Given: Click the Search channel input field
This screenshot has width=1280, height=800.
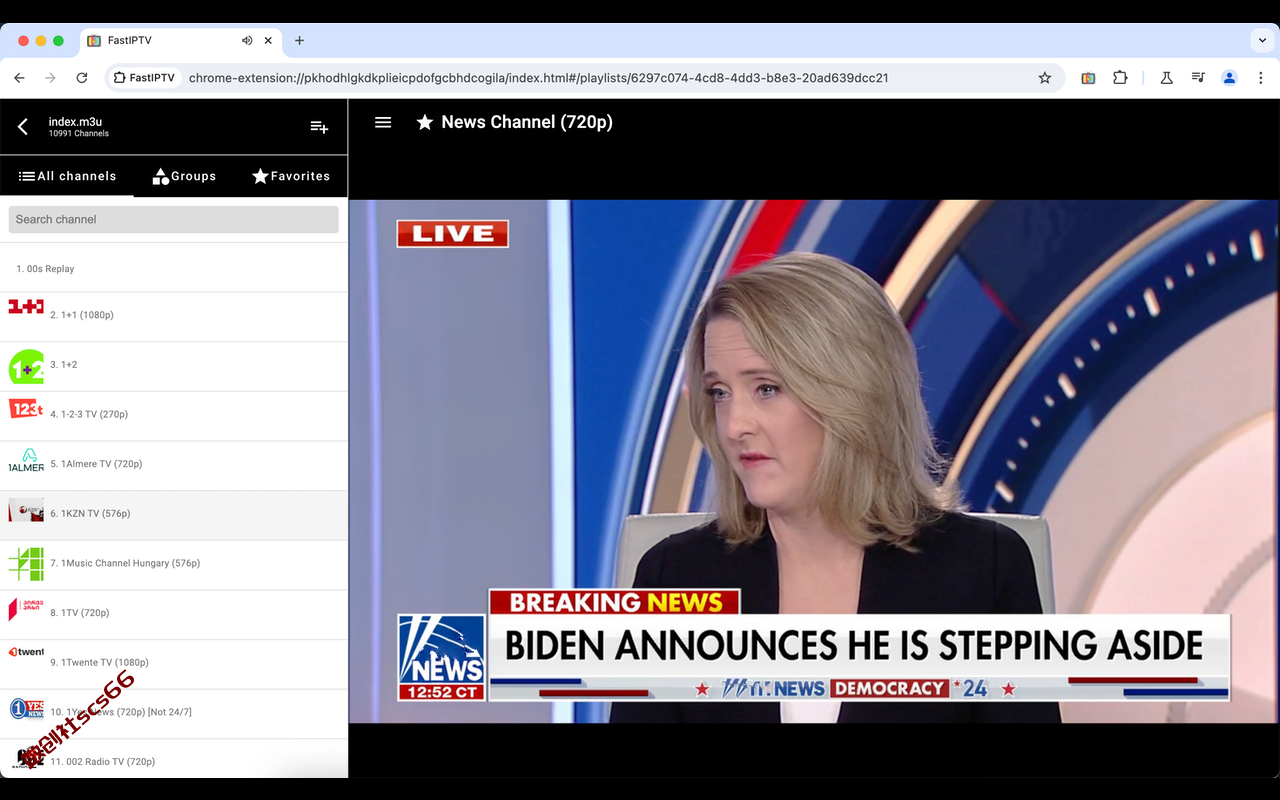Looking at the screenshot, I should pos(174,219).
